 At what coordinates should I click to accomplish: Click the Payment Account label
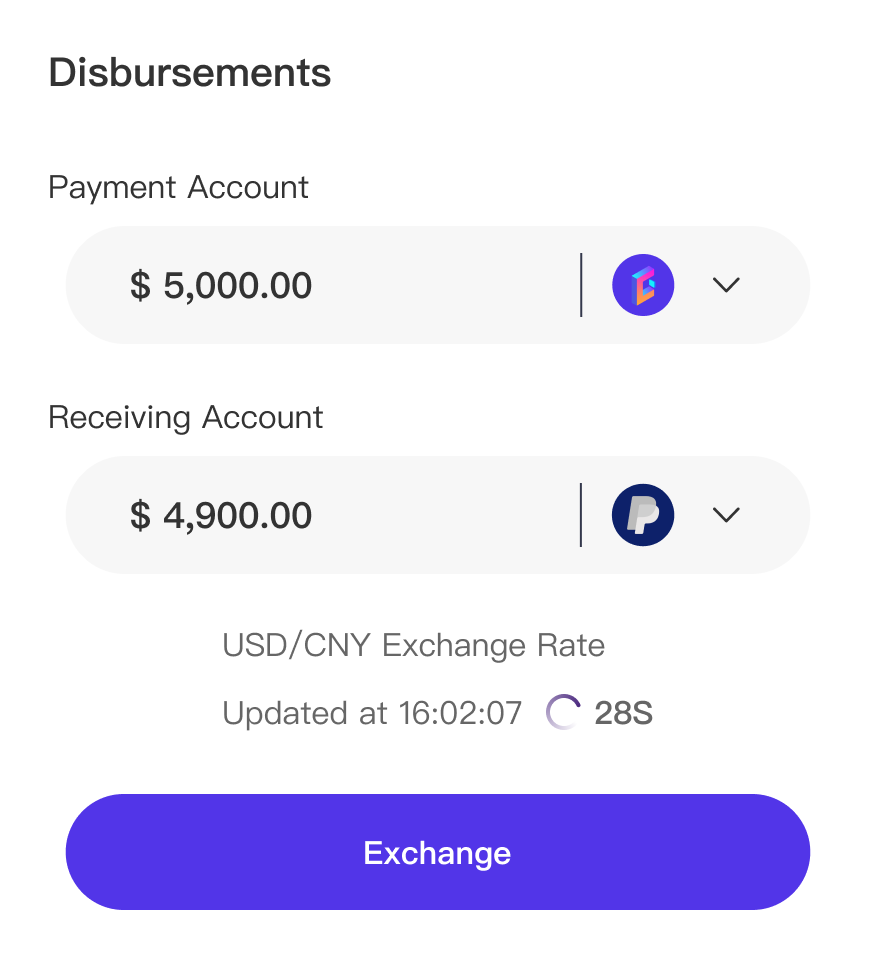pyautogui.click(x=178, y=187)
